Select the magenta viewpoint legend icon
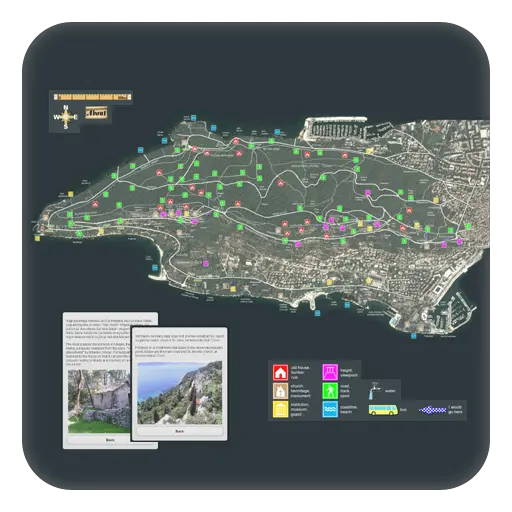The height and width of the screenshot is (512, 512). (x=330, y=372)
